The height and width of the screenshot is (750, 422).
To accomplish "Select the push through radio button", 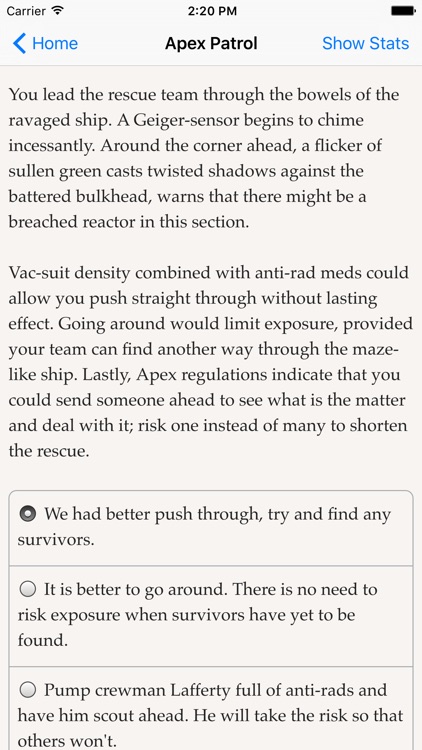I will pyautogui.click(x=28, y=514).
